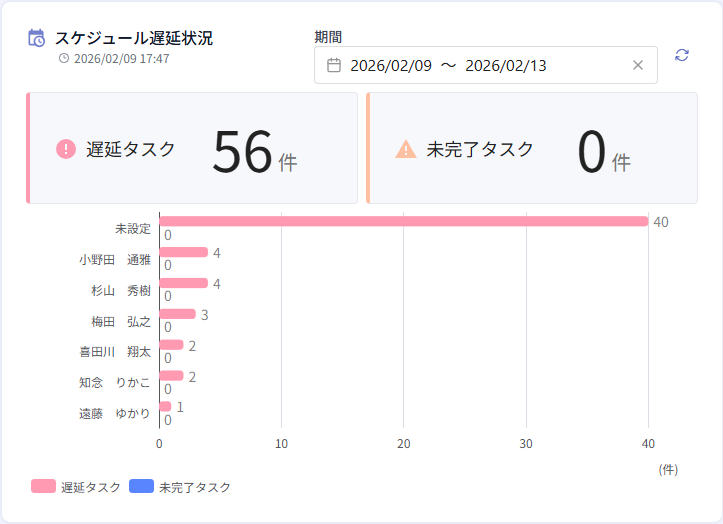Screen dimensions: 723x524
Task: Click the 遠藤 ゆかり name label
Action: [x=115, y=413]
